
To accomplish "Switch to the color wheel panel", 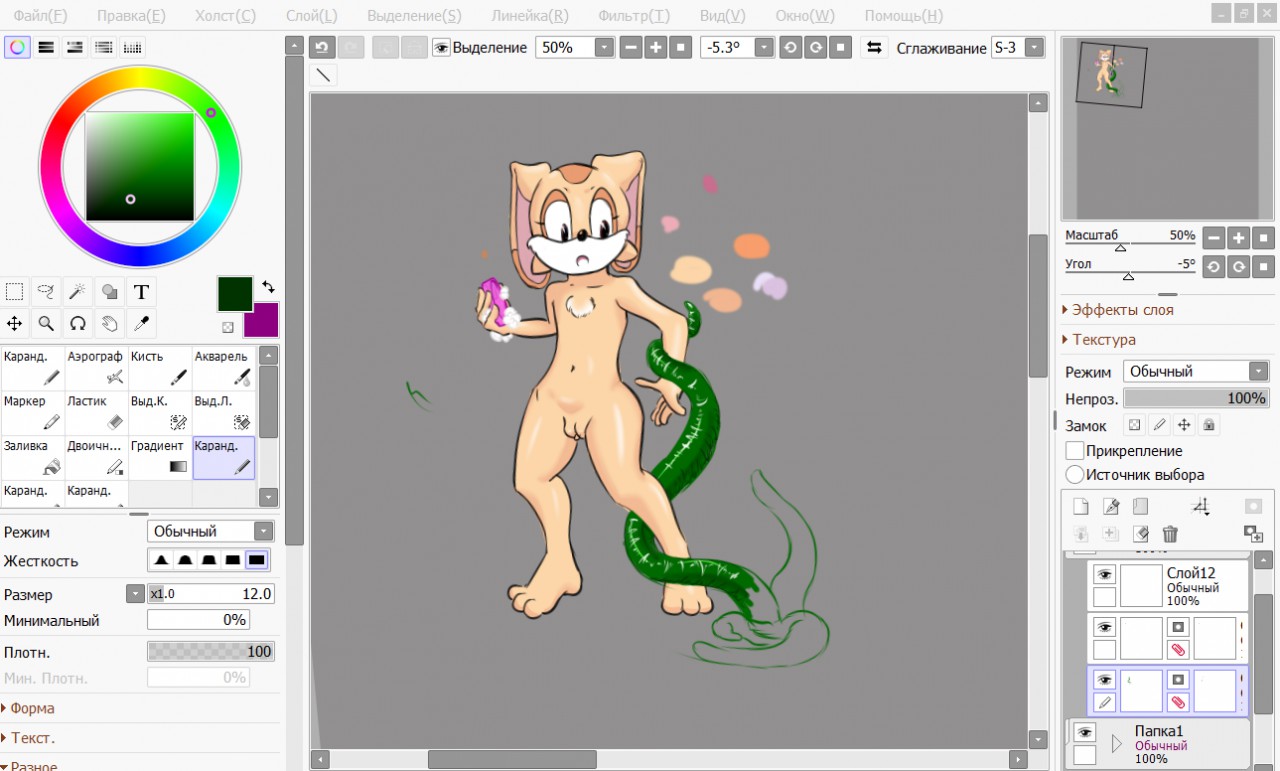I will (x=17, y=47).
